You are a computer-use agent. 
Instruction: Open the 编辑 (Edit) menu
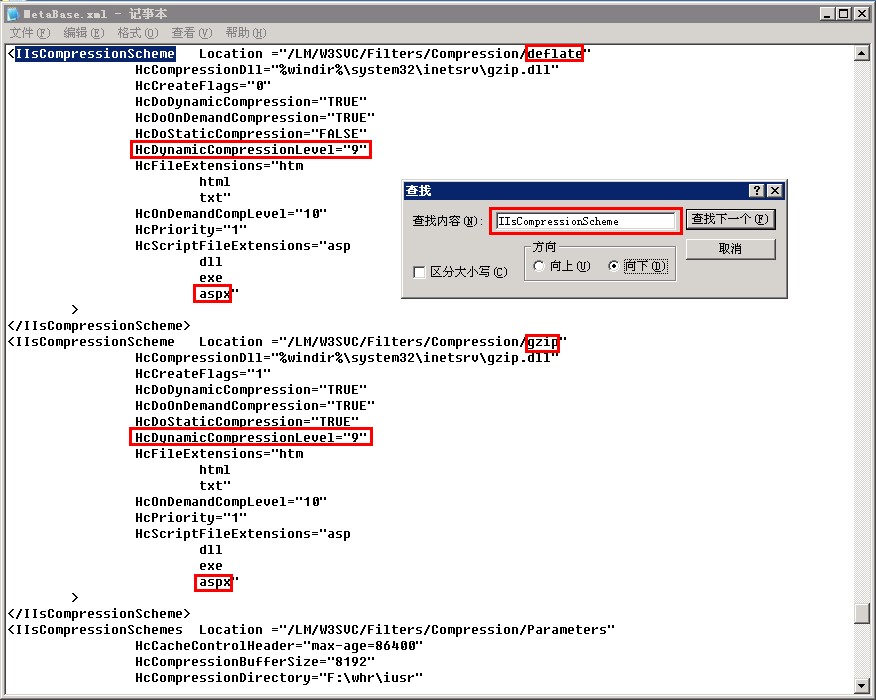point(83,32)
